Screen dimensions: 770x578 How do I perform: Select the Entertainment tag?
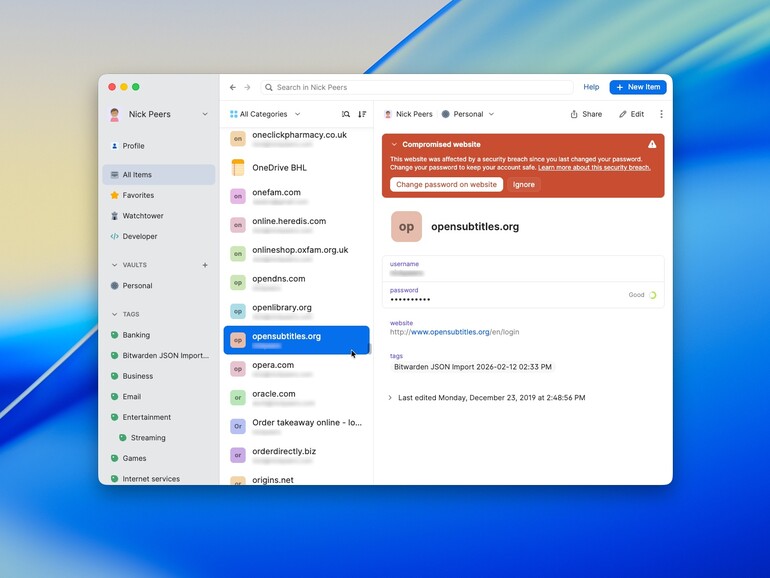point(159,417)
